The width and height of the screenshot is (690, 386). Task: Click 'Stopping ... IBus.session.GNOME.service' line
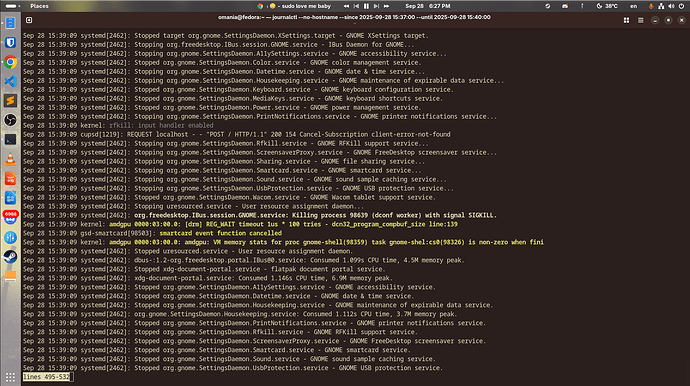218,44
